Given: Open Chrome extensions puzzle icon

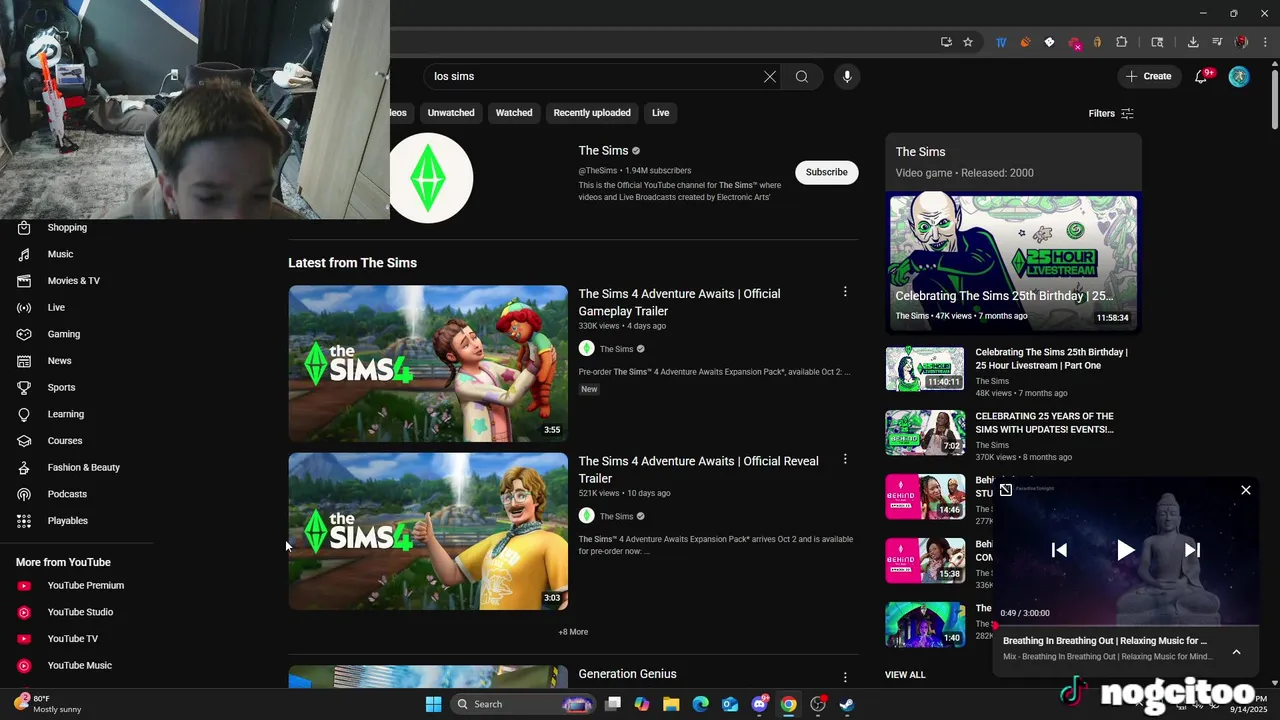Looking at the screenshot, I should 1121,42.
